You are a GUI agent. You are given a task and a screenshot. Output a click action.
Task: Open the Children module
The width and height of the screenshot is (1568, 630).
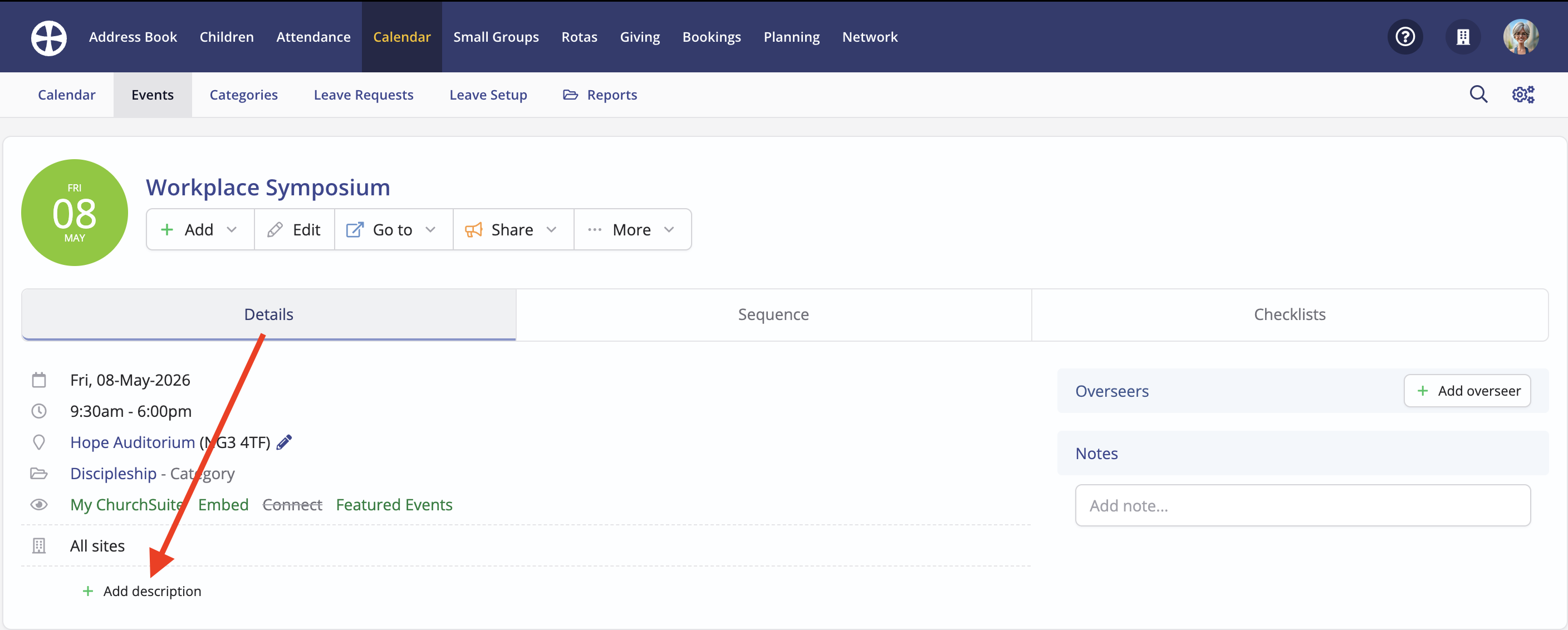coord(227,37)
